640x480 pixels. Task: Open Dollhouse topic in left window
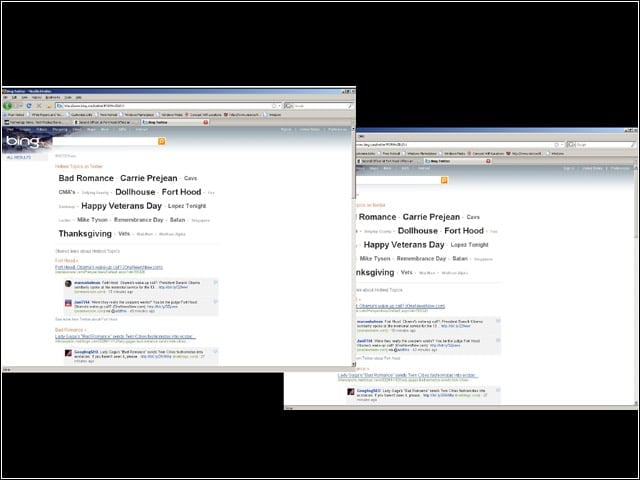(x=135, y=192)
